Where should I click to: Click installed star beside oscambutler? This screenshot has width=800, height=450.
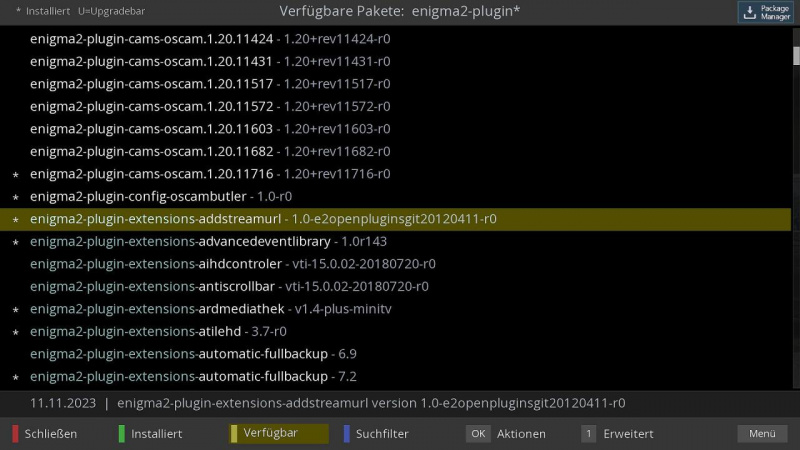pyautogui.click(x=16, y=197)
